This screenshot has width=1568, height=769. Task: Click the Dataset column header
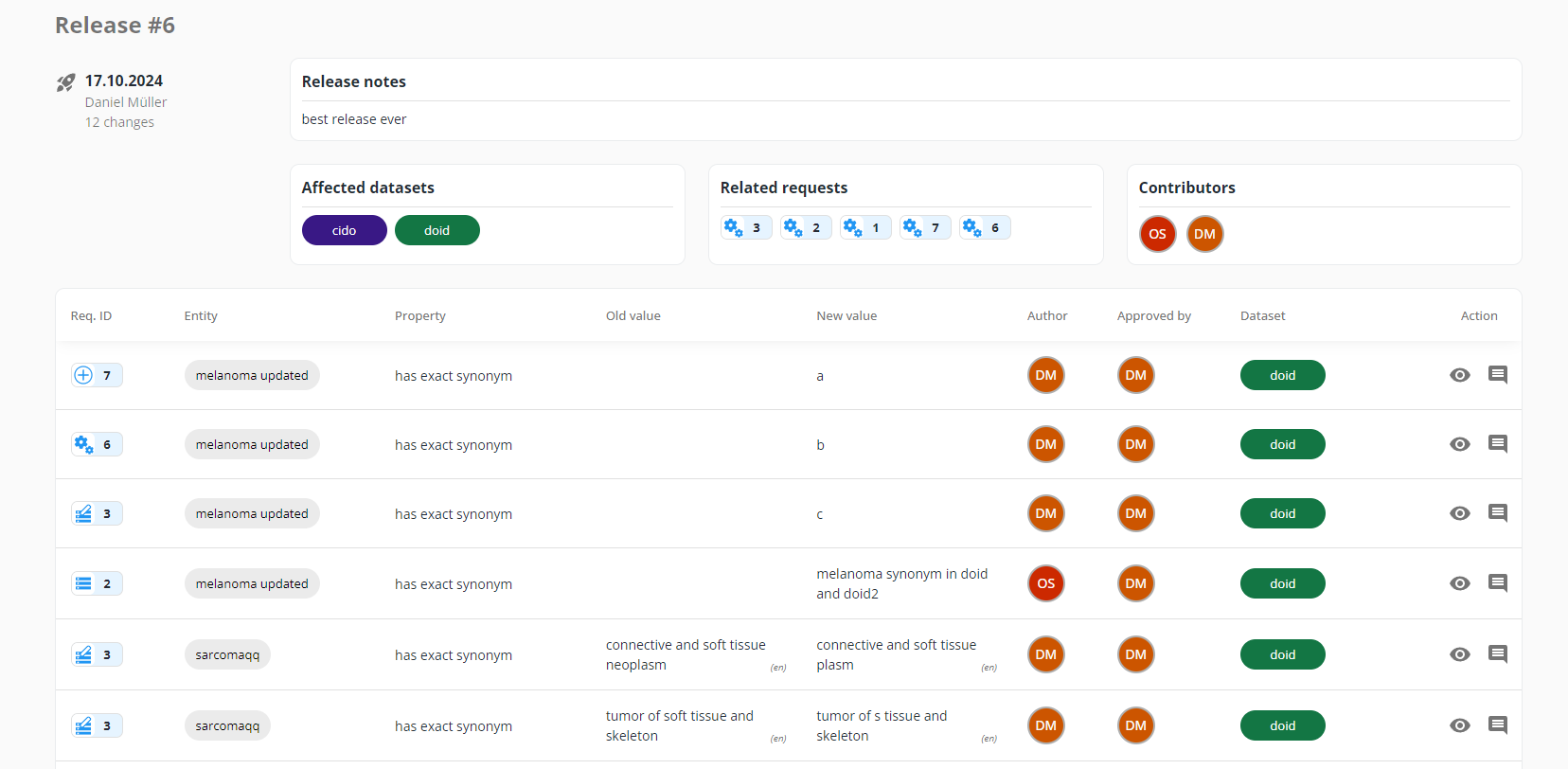(1262, 316)
